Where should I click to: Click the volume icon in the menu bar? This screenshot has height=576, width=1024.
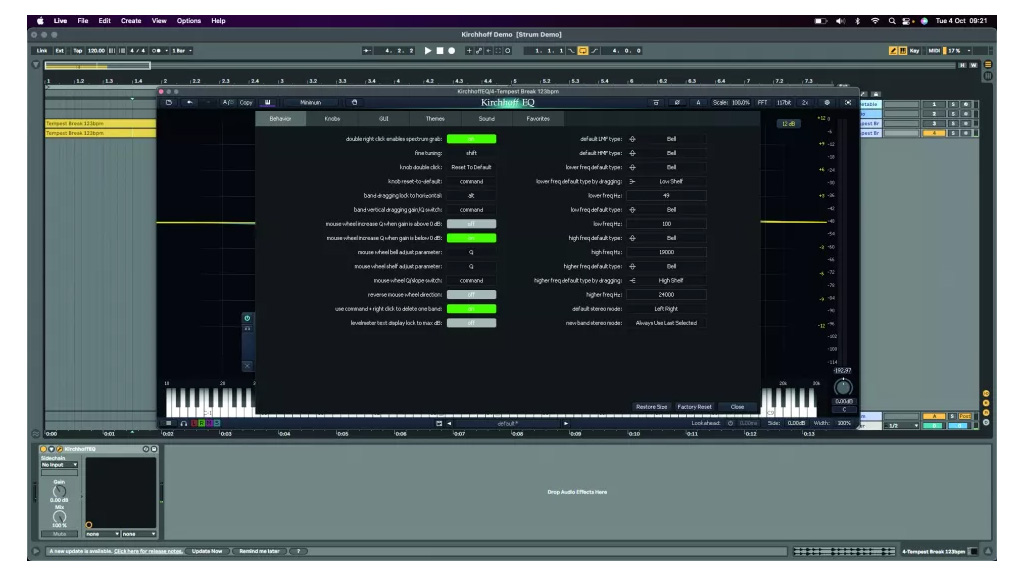tap(840, 21)
